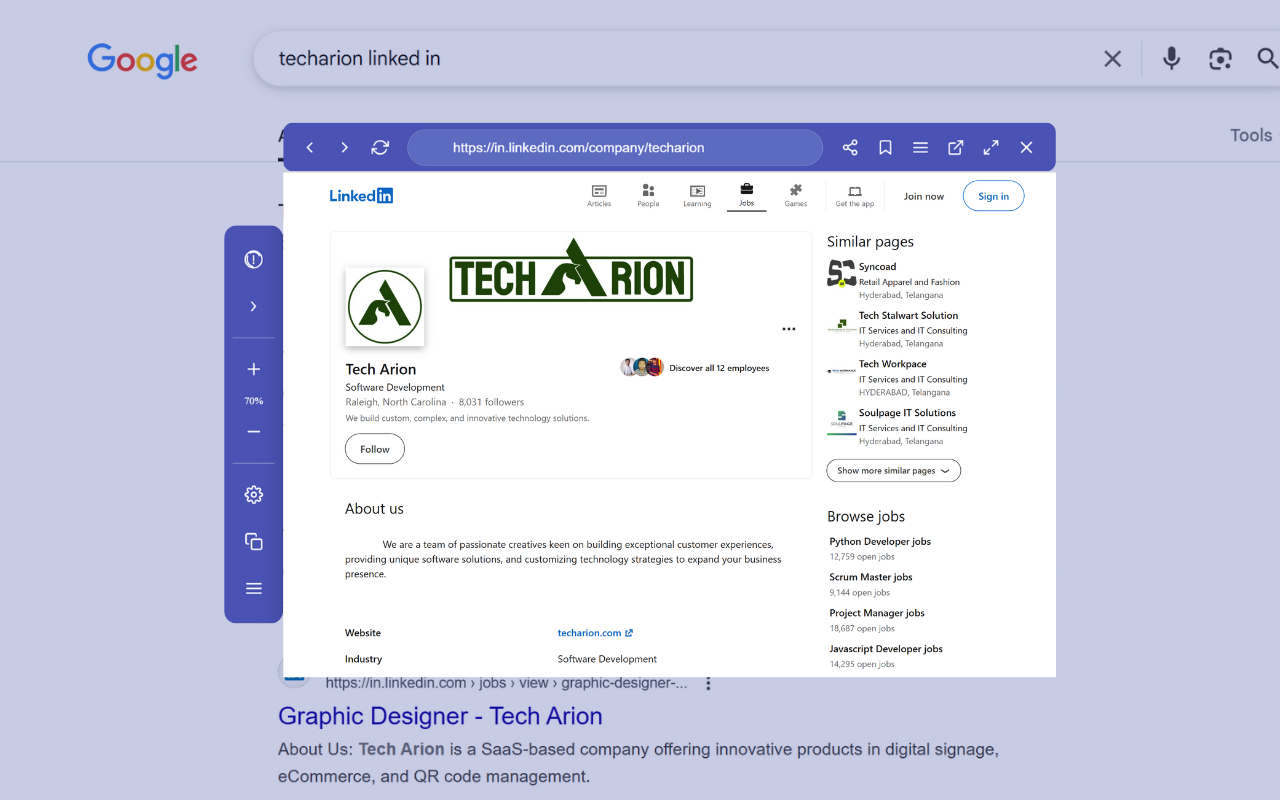Open Graphic Designer - Tech Arion result
The width and height of the screenshot is (1280, 800).
pos(440,716)
